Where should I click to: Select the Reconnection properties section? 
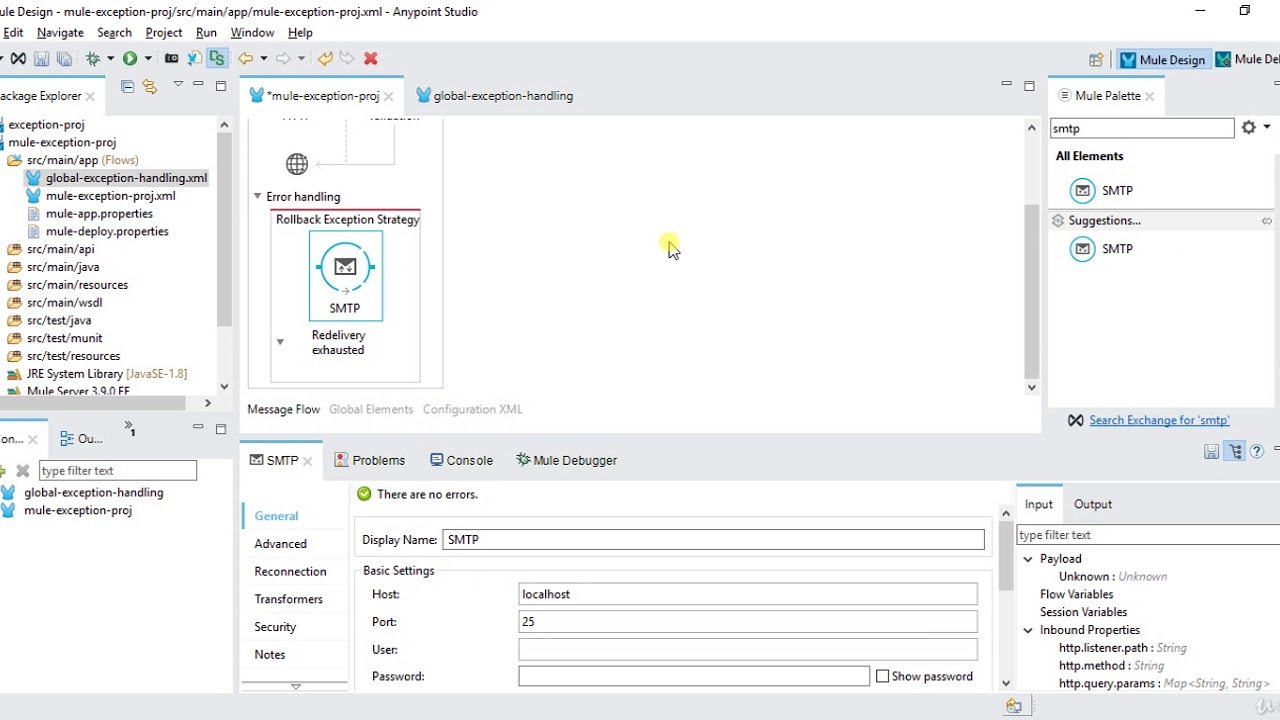coord(291,572)
